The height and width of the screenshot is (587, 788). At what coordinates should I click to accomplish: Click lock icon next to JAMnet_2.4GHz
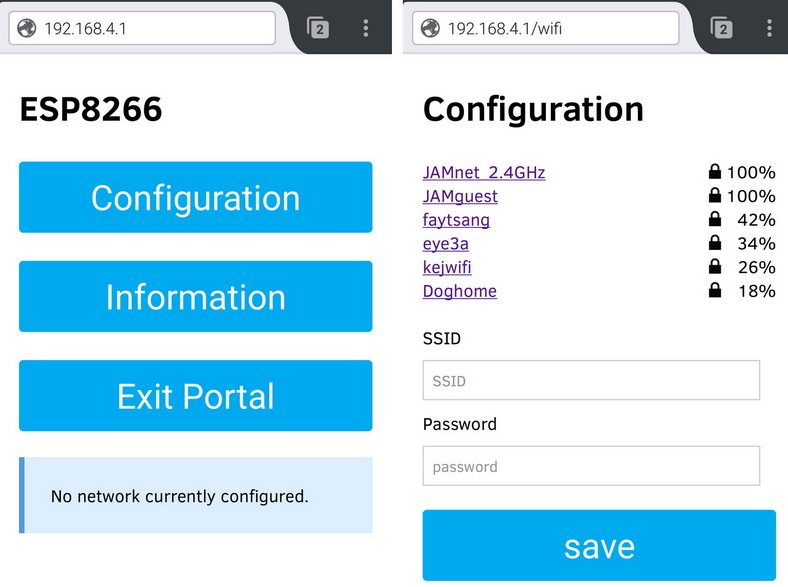click(x=715, y=172)
